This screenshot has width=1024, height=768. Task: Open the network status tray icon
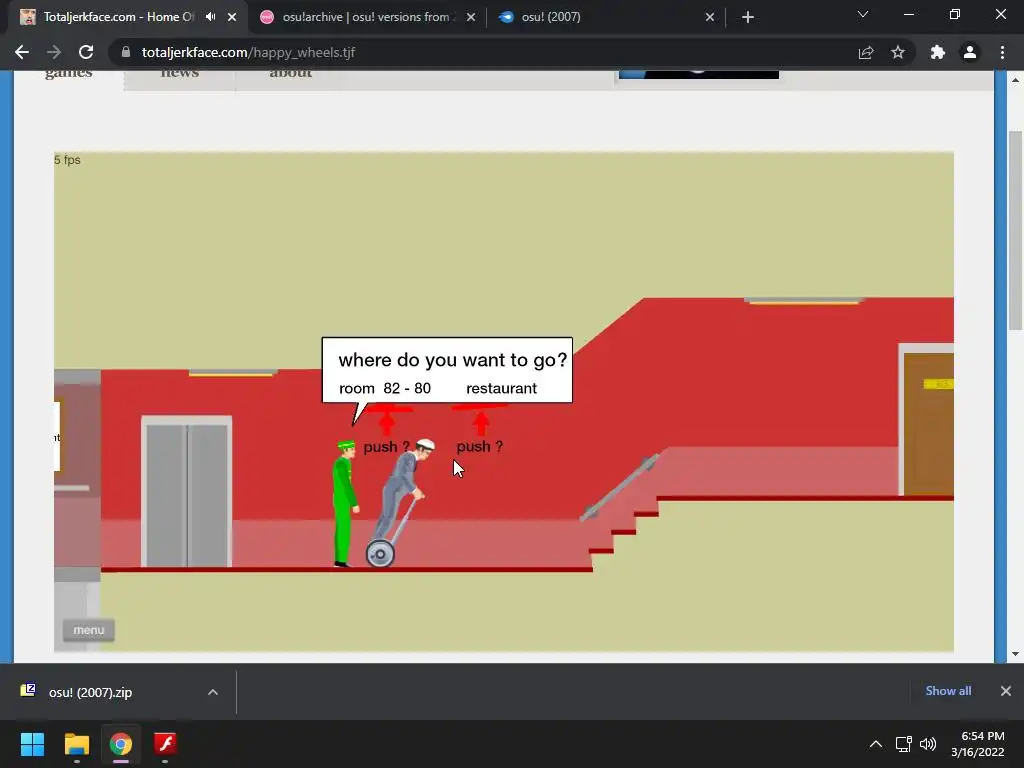tap(904, 744)
